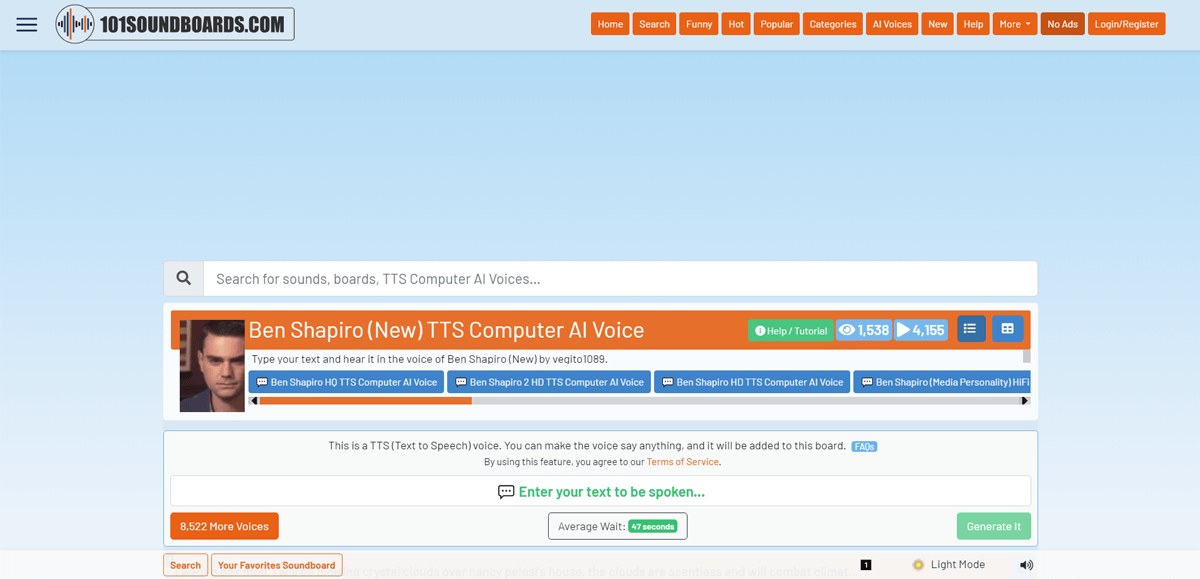
Task: Click the orange horizontal scrollbar thumb
Action: pyautogui.click(x=365, y=401)
